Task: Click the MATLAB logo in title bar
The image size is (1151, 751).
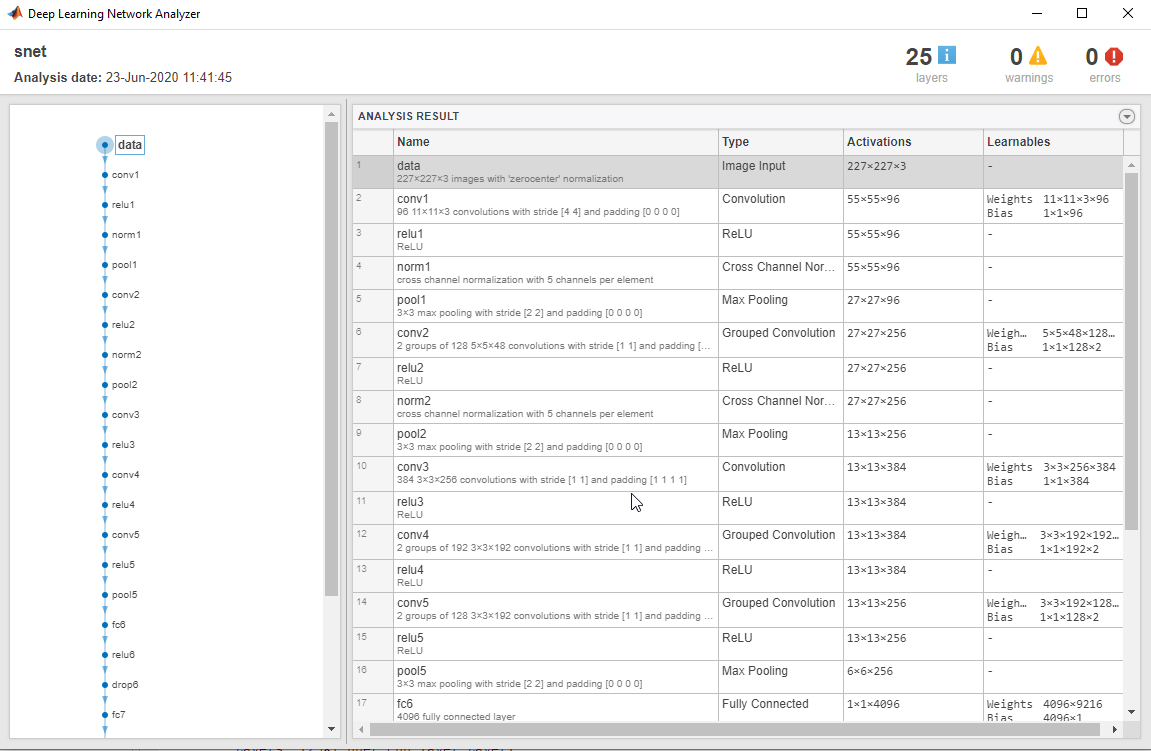Action: pyautogui.click(x=14, y=14)
